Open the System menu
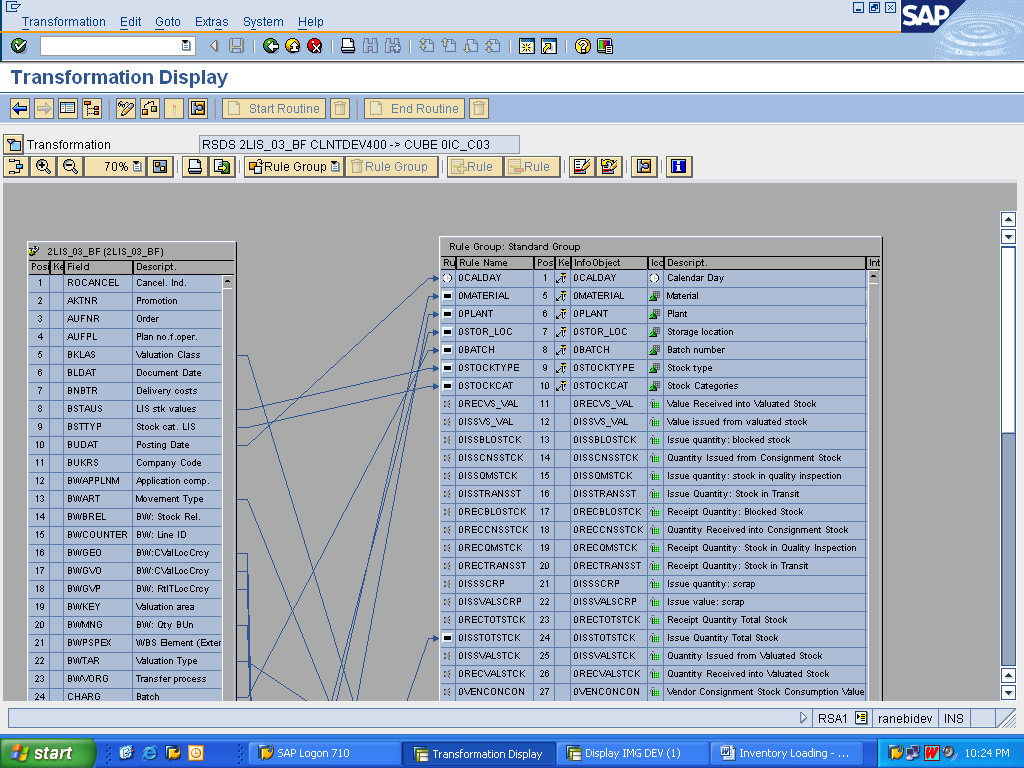This screenshot has height=768, width=1024. coord(263,22)
